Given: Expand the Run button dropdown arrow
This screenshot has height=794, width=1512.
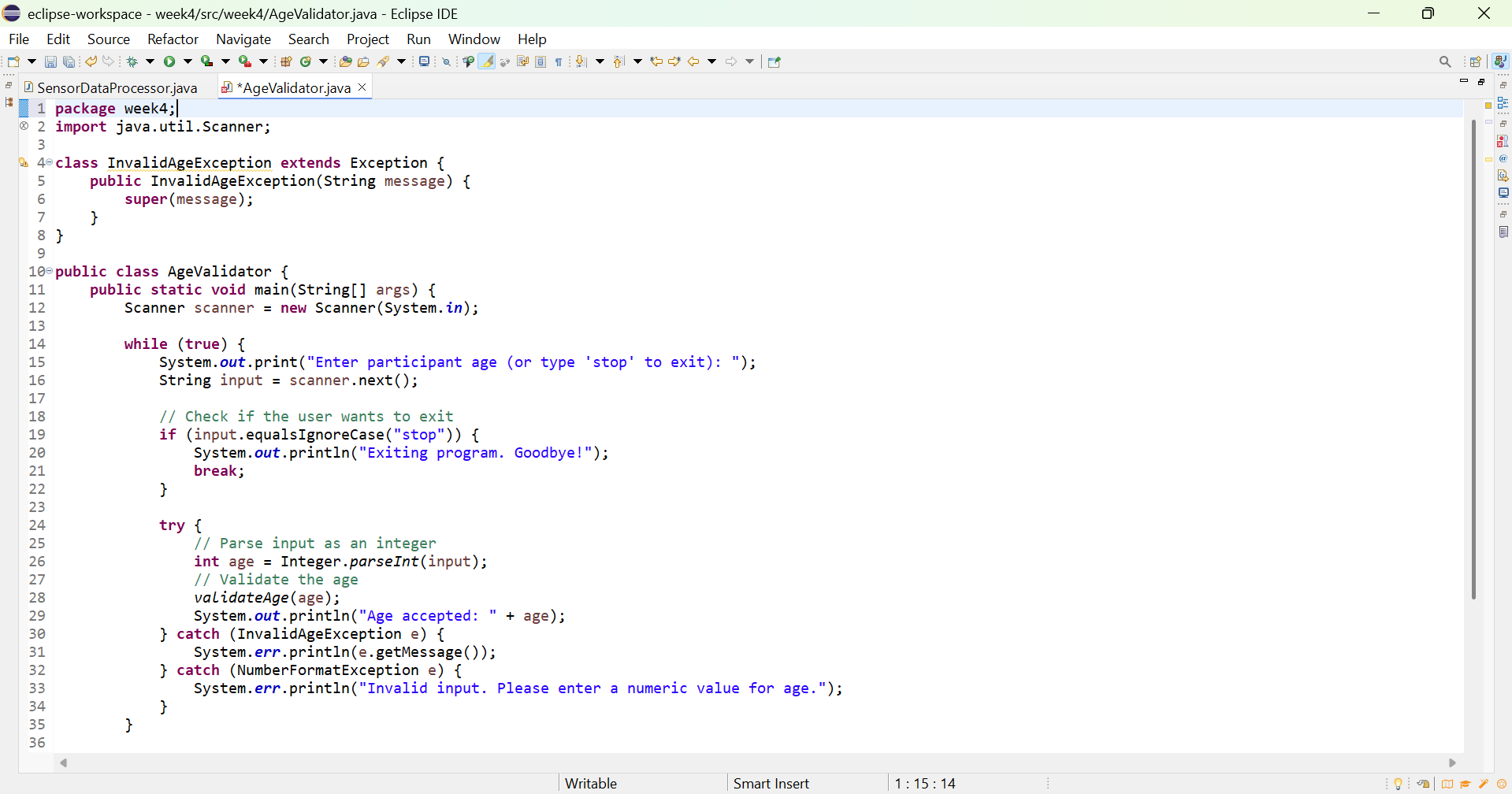Looking at the screenshot, I should (188, 61).
